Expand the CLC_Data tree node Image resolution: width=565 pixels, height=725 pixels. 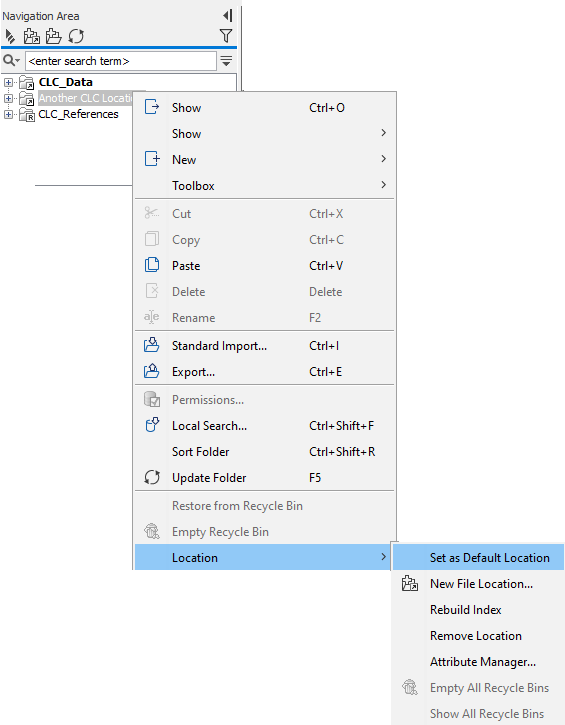point(8,82)
